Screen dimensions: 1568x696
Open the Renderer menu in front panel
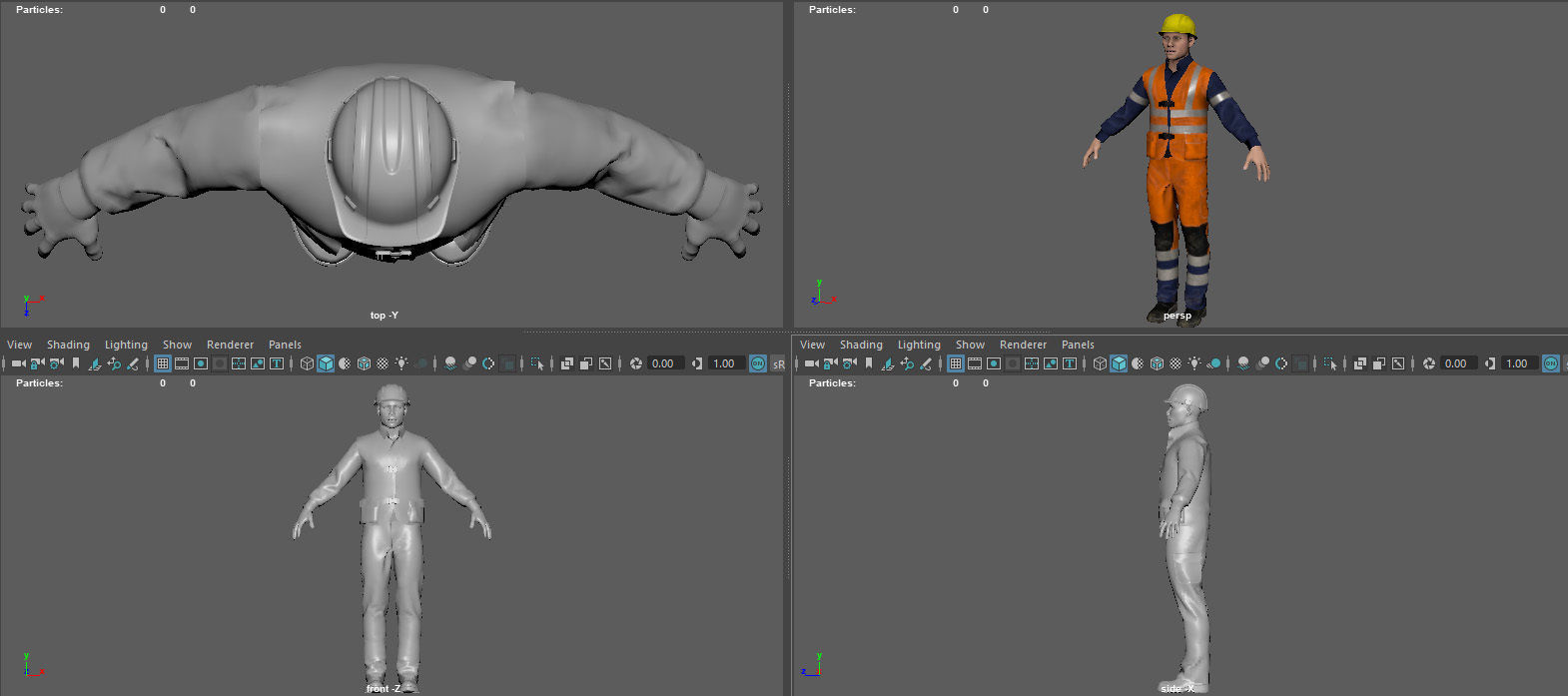[x=230, y=345]
